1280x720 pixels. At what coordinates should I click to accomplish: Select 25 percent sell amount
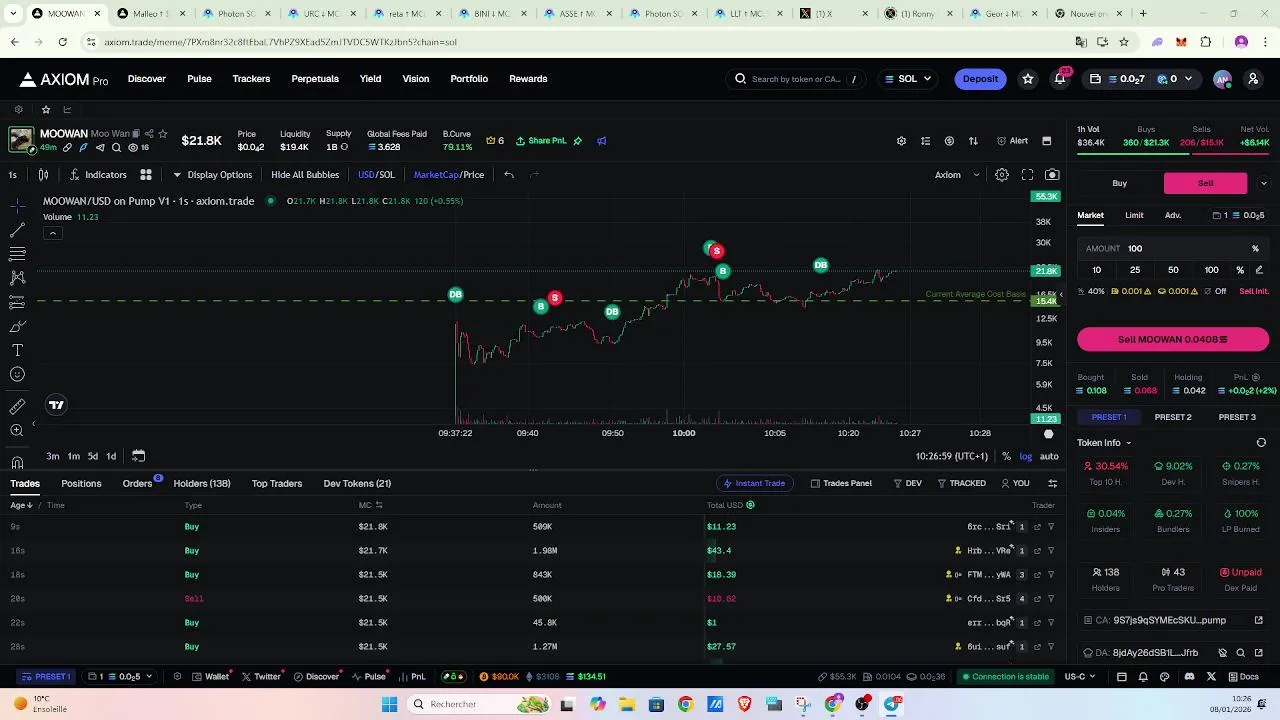(x=1135, y=270)
